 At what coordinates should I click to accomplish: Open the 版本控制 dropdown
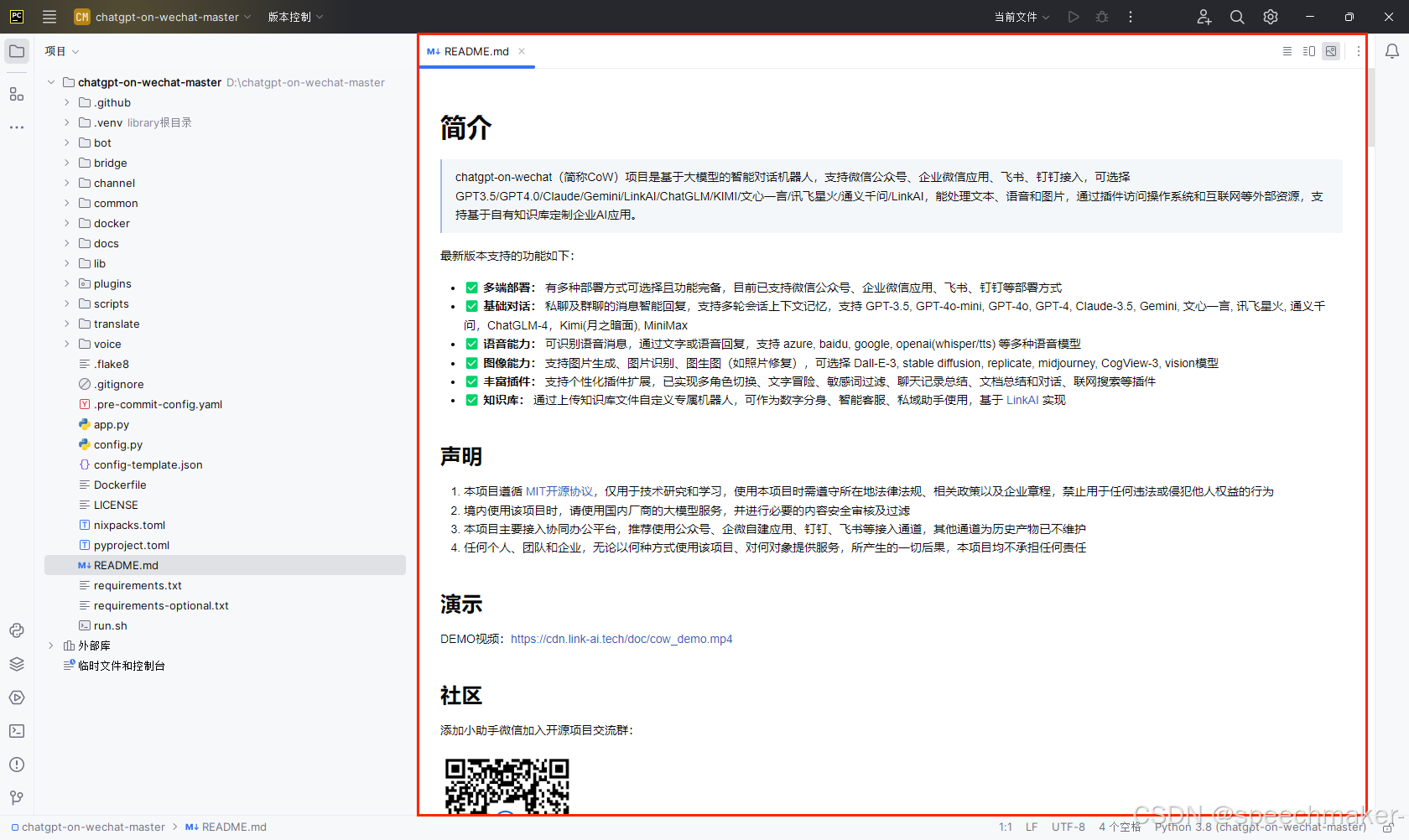(x=295, y=17)
